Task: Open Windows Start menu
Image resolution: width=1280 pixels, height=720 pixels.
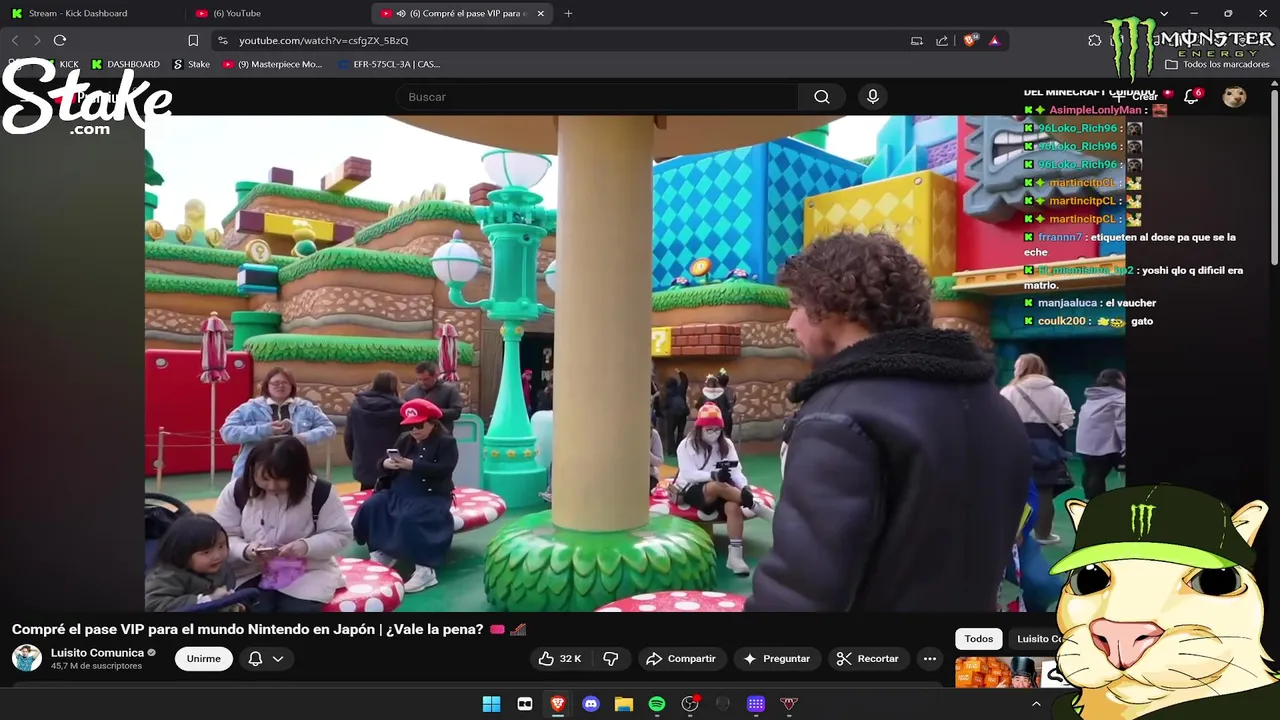Action: coord(491,704)
